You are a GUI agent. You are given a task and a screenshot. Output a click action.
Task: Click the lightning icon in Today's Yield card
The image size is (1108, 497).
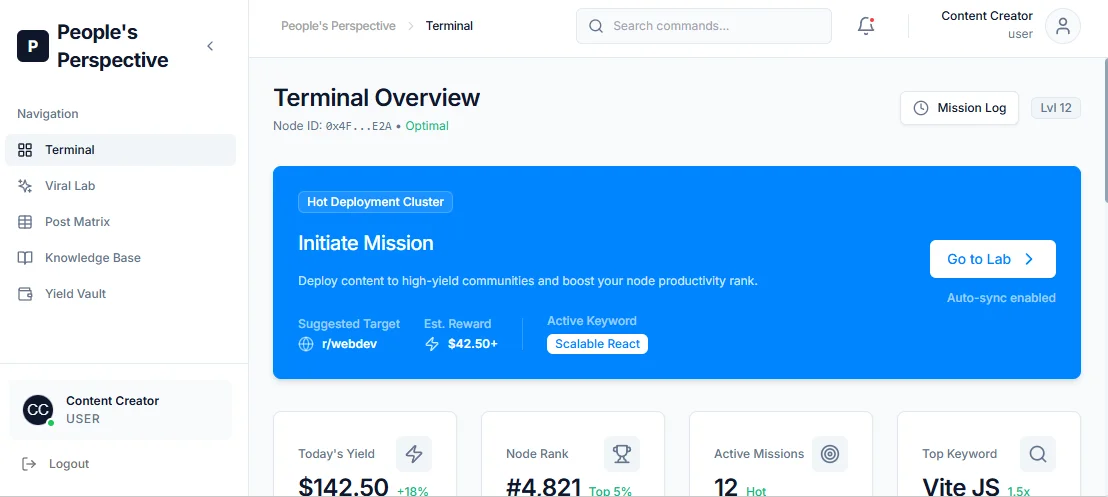click(414, 454)
